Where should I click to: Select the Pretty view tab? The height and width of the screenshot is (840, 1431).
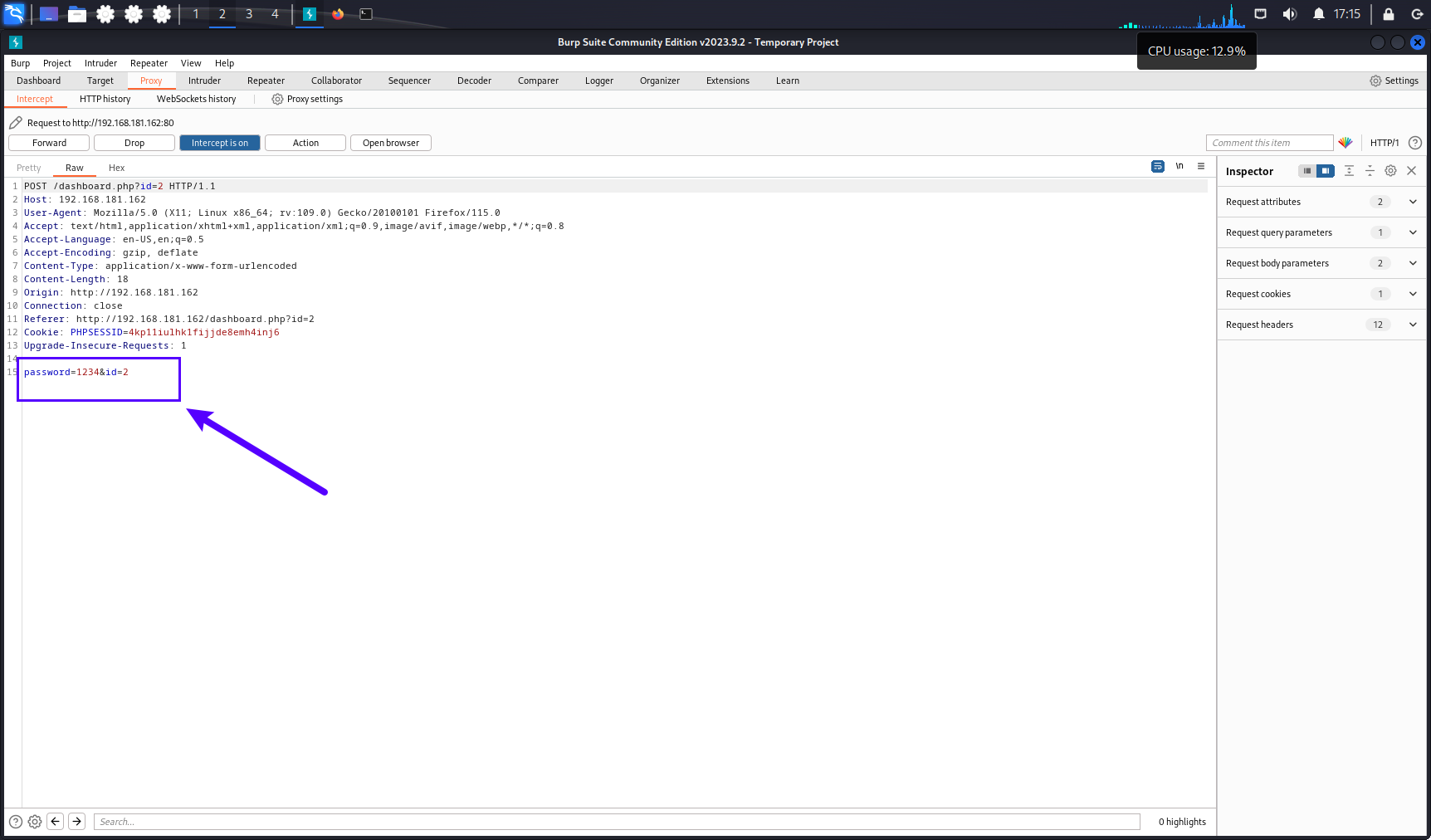(x=28, y=168)
